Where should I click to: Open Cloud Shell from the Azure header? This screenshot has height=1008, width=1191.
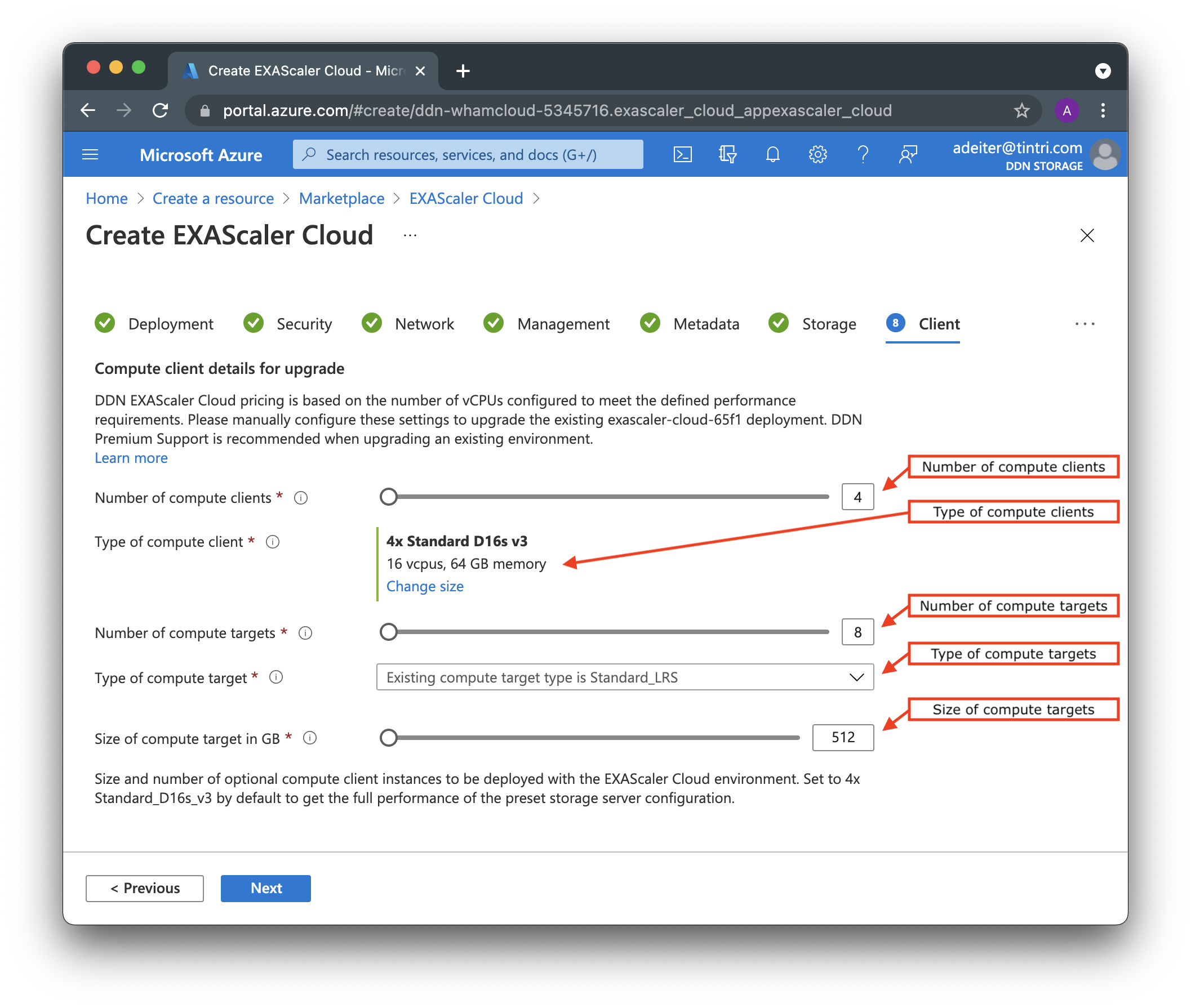pyautogui.click(x=682, y=155)
